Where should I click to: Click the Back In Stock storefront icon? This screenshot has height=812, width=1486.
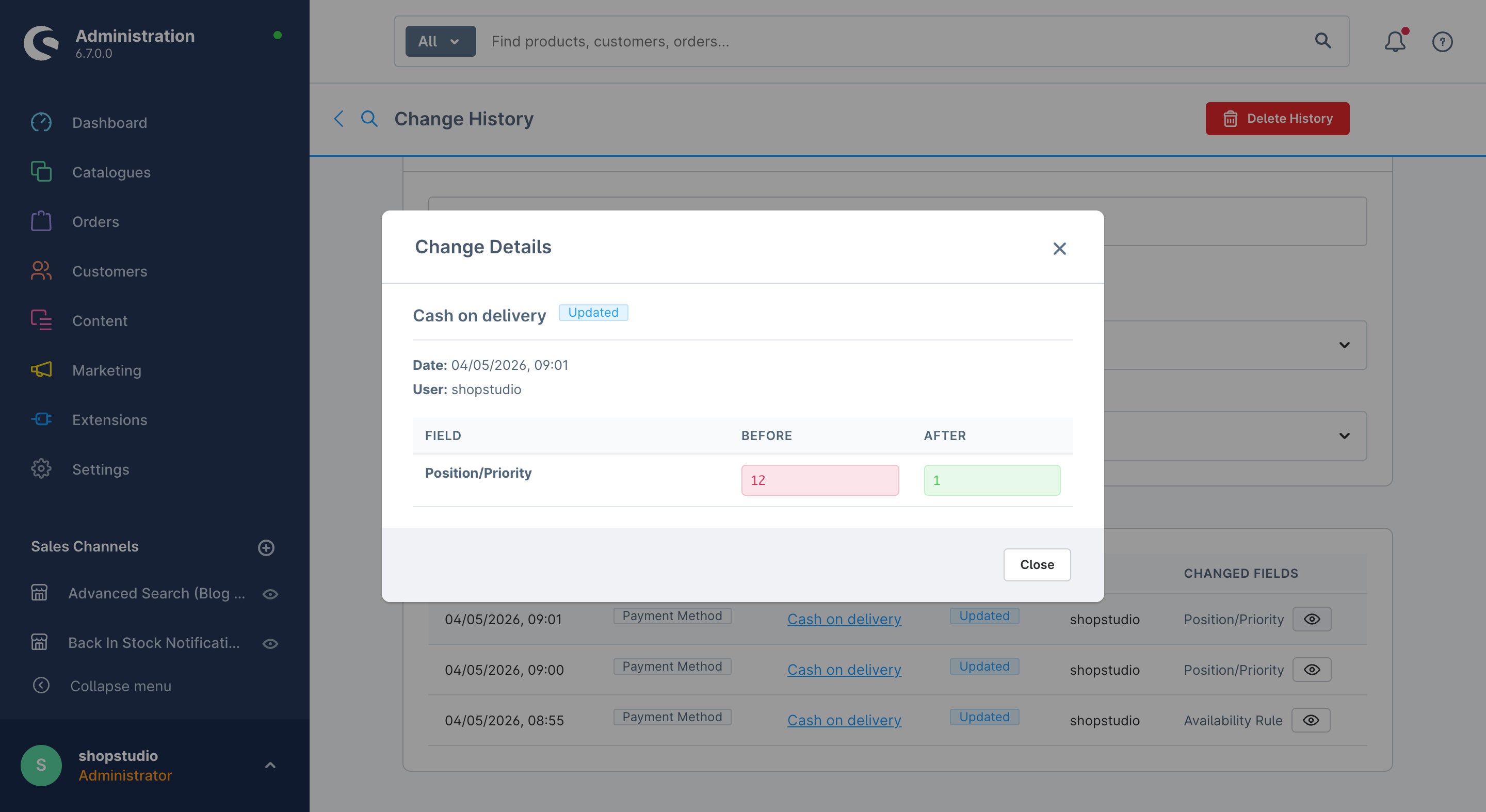point(39,642)
